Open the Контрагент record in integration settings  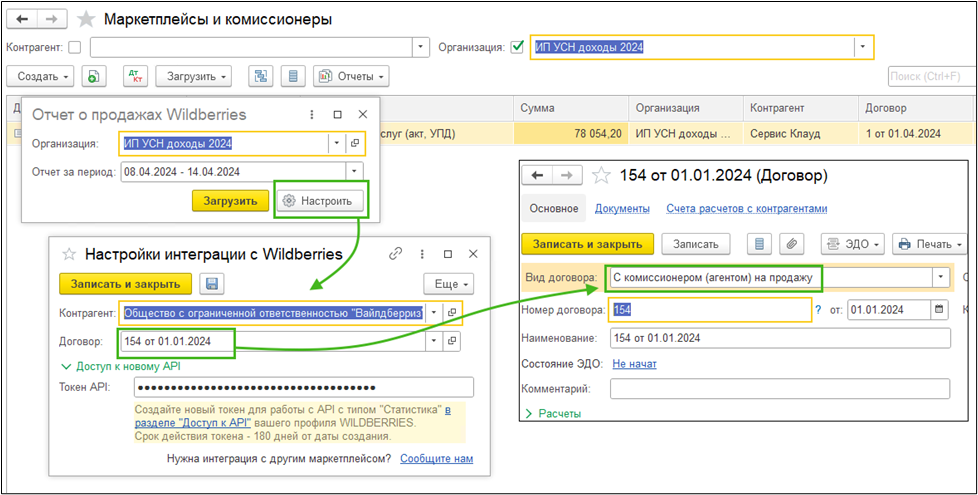coord(453,312)
